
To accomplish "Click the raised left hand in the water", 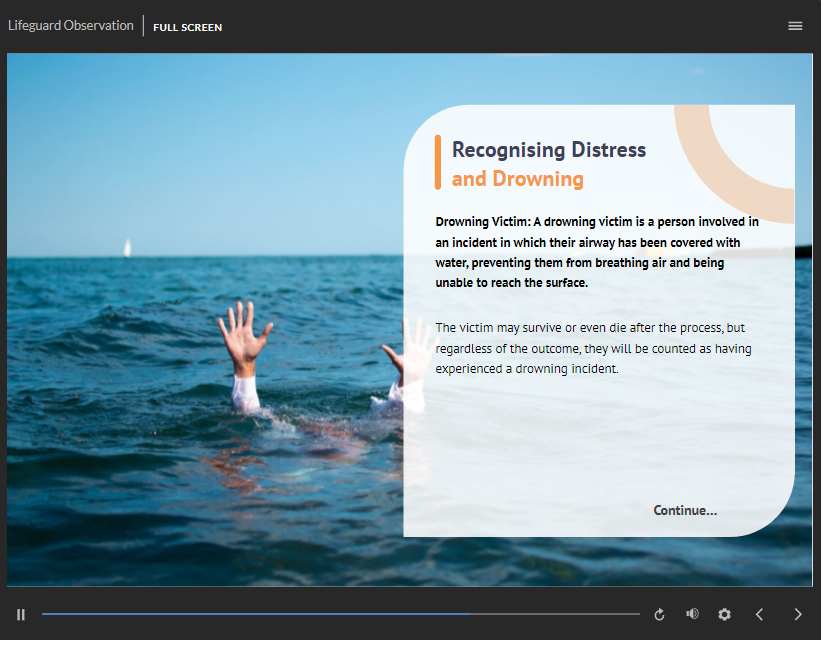I will pyautogui.click(x=243, y=335).
